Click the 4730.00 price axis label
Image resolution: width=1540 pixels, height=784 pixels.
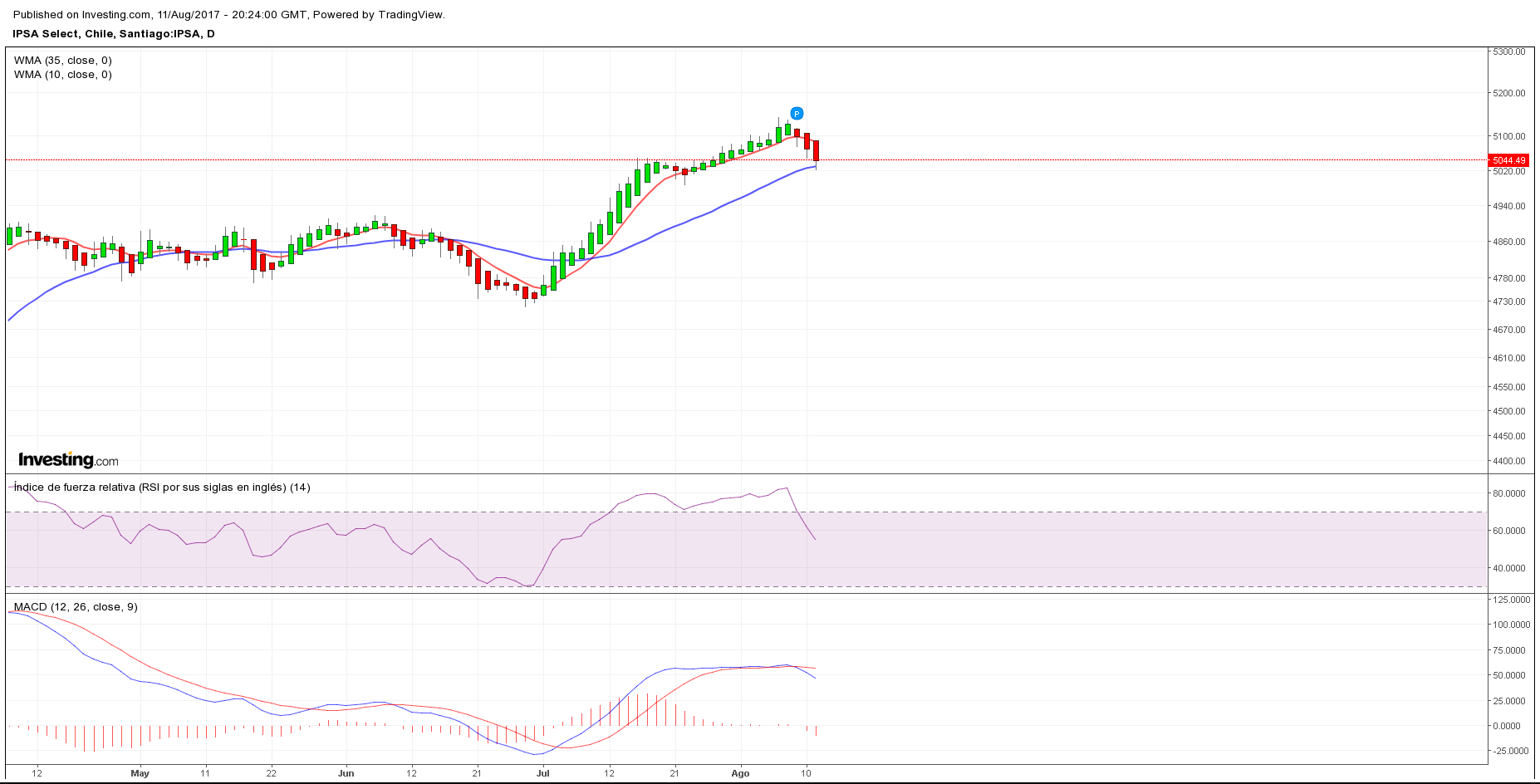point(1509,301)
